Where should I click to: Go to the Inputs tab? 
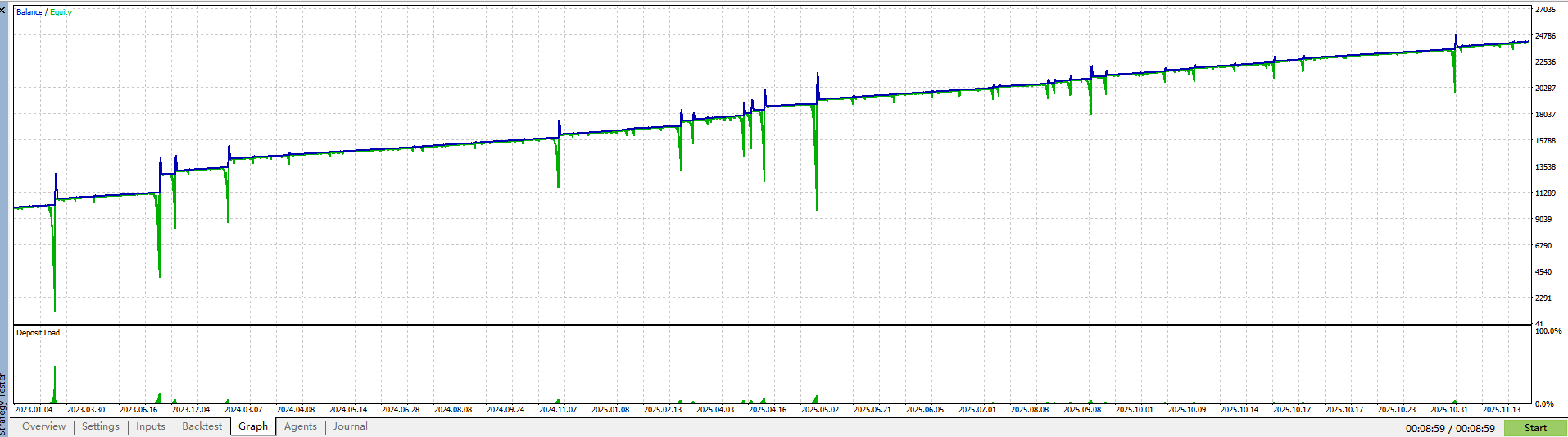151,426
